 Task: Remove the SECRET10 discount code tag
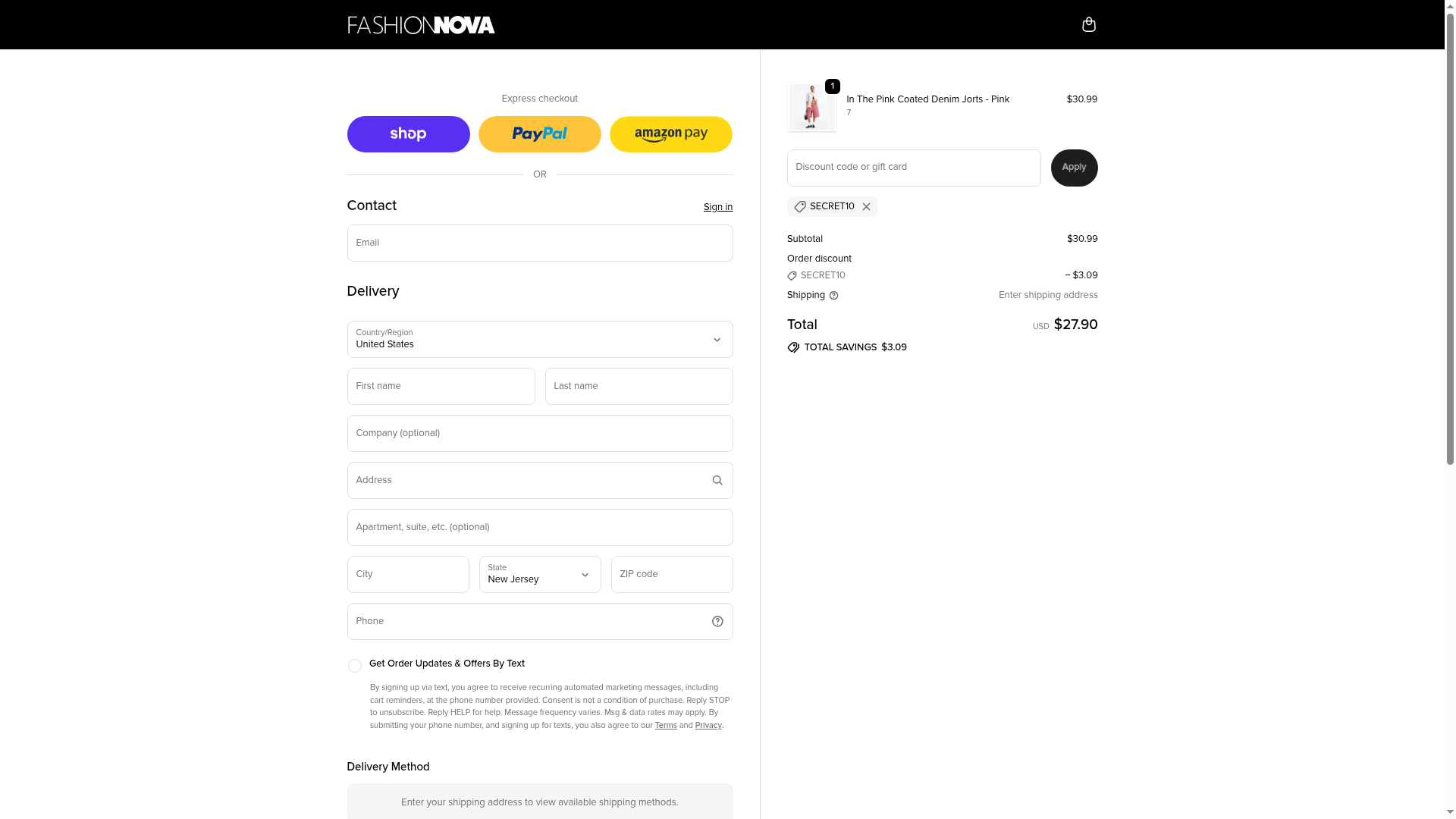(x=866, y=207)
